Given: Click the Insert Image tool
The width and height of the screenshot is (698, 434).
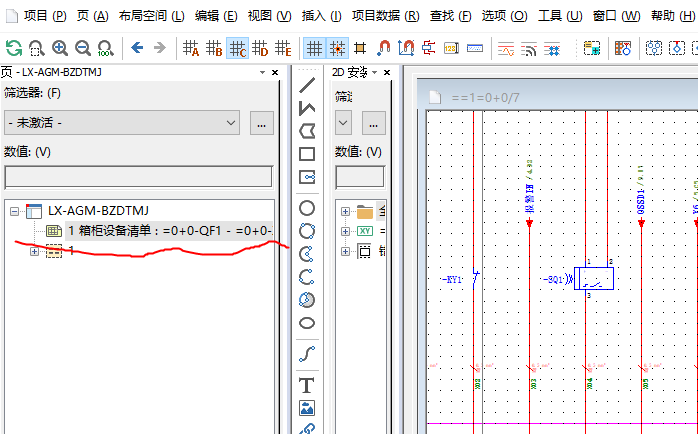Looking at the screenshot, I should point(307,408).
